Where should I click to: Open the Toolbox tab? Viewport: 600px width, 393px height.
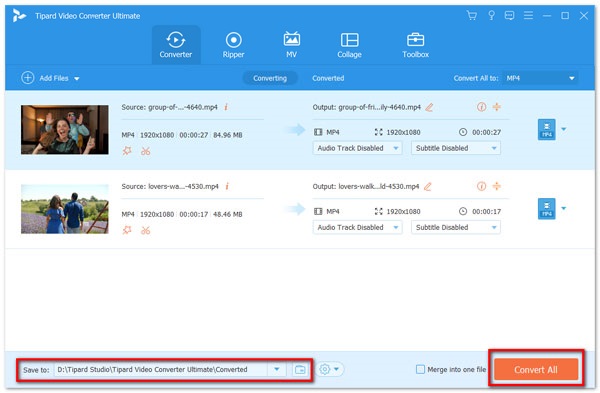[x=415, y=45]
